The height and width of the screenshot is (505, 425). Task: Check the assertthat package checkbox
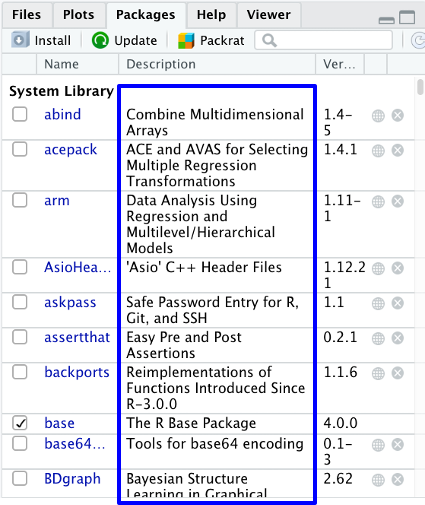[x=20, y=337]
